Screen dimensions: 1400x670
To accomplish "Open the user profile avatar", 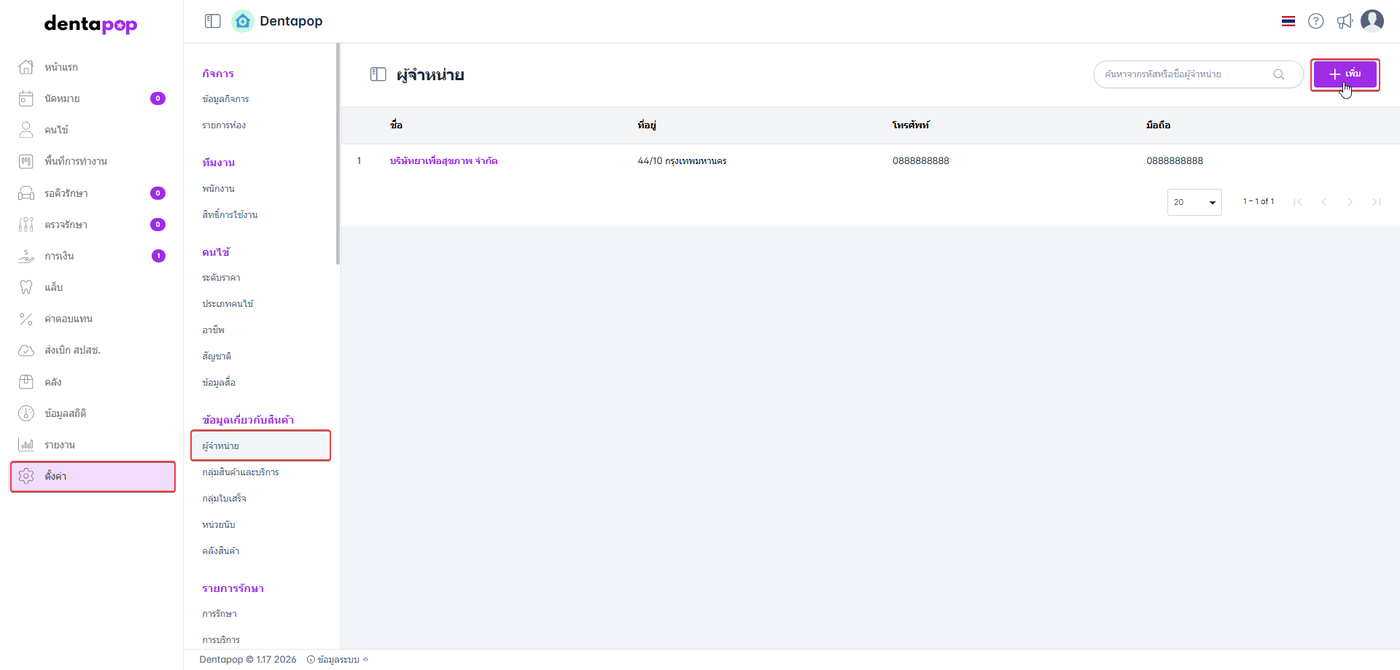I will 1372,21.
